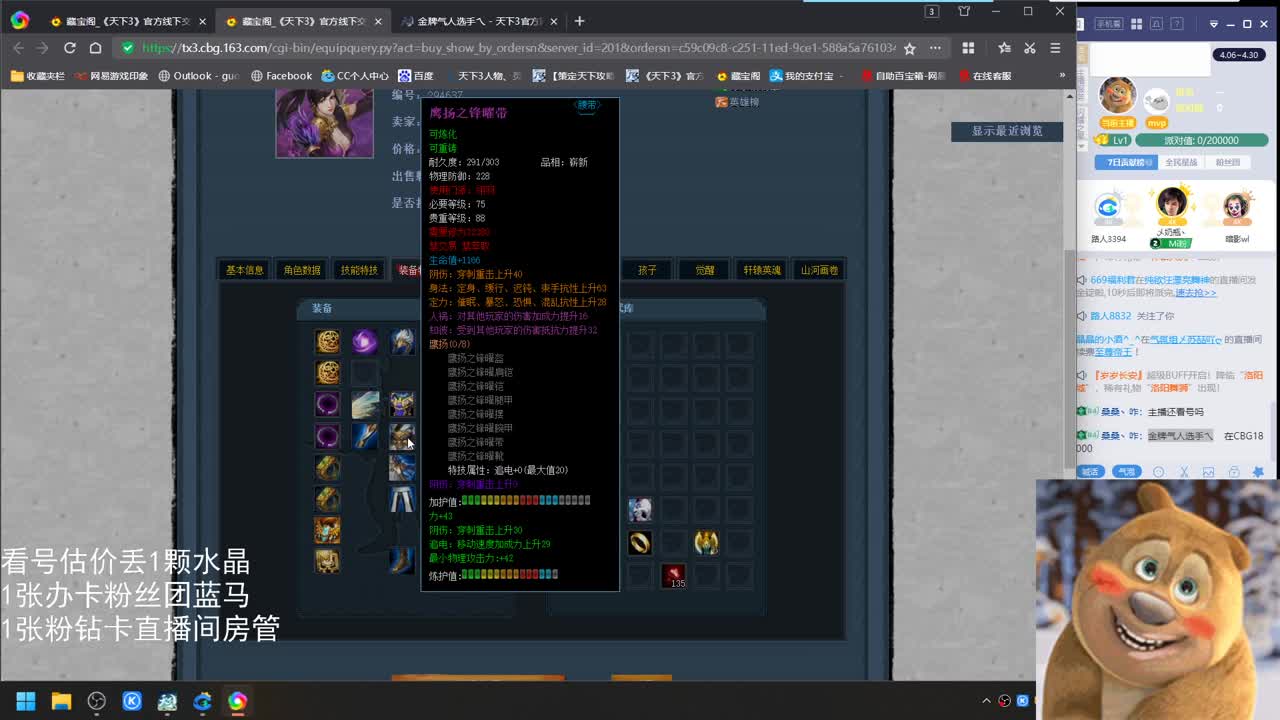Open the CC个人中心 bookmark

point(355,76)
